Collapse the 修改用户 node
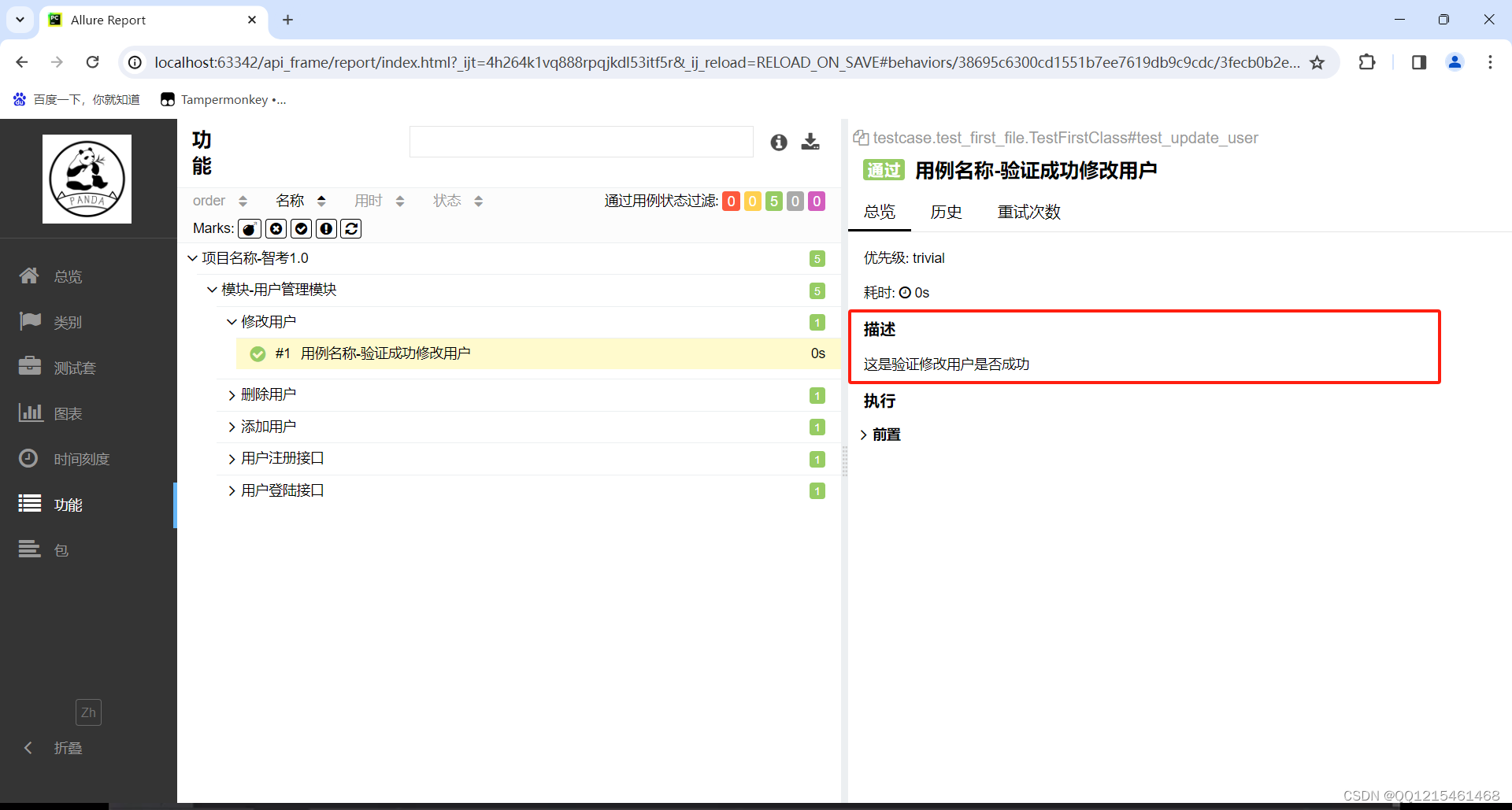This screenshot has width=1512, height=810. 232,322
